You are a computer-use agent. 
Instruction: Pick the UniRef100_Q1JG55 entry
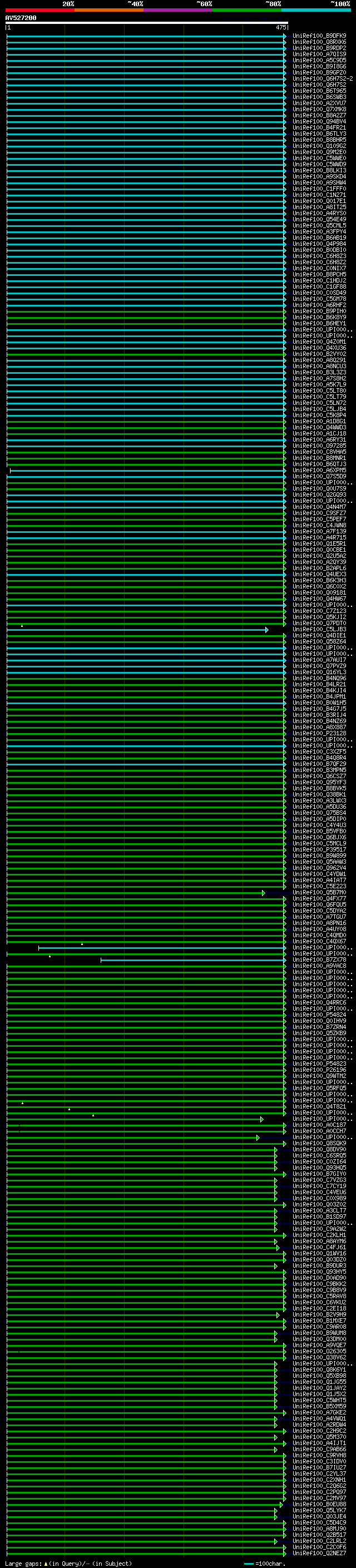319,1382
